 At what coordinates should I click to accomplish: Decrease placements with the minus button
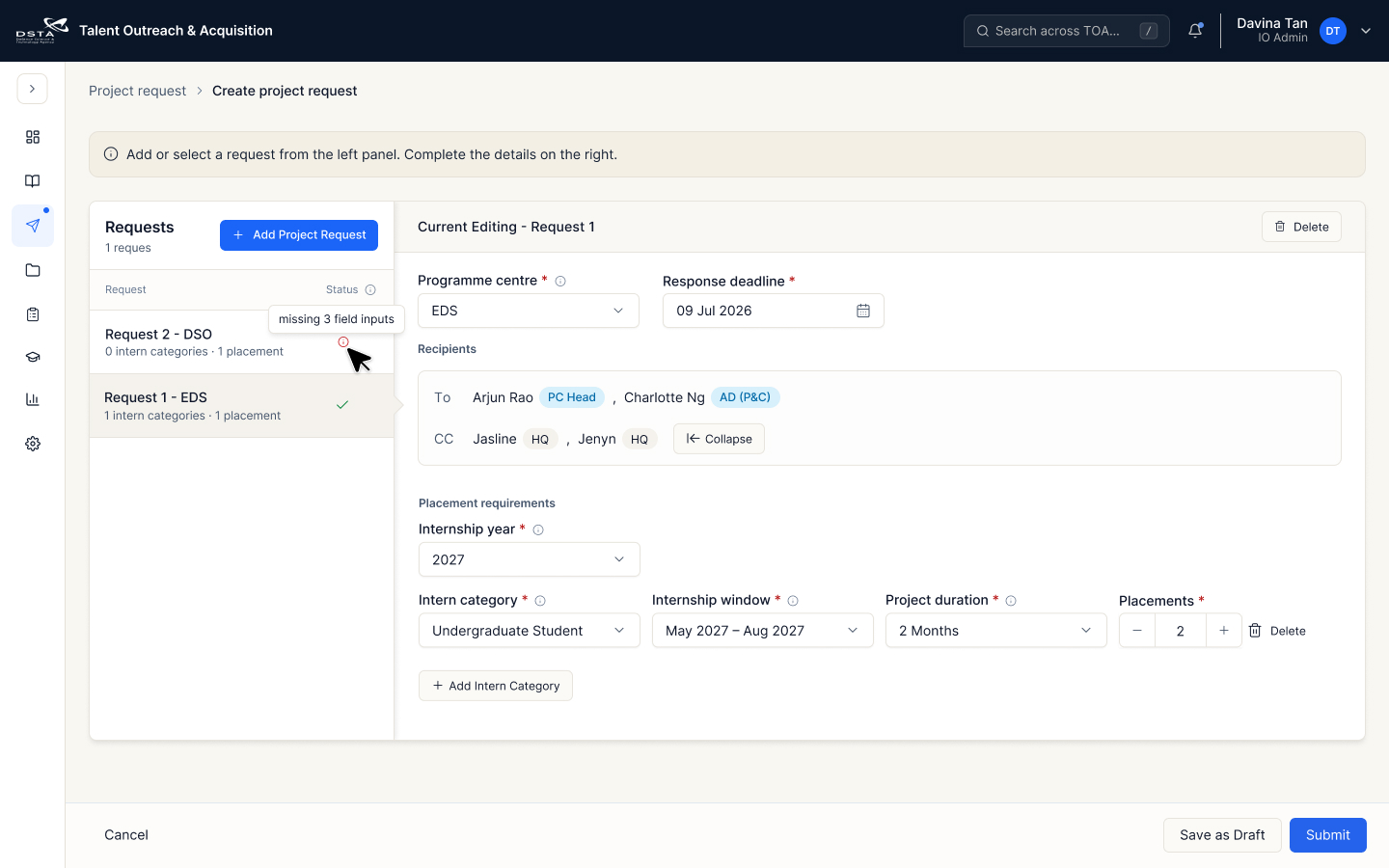point(1137,631)
